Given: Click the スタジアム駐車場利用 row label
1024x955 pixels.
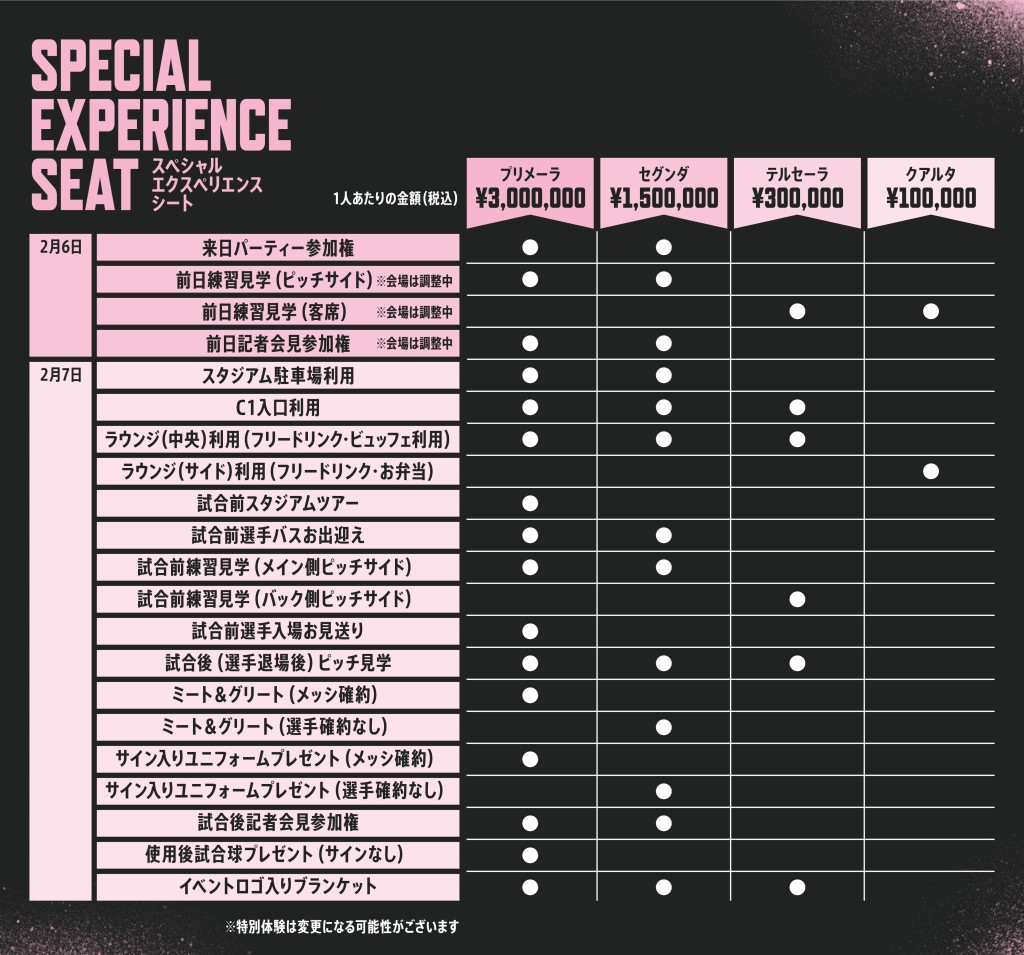Looking at the screenshot, I should [278, 375].
